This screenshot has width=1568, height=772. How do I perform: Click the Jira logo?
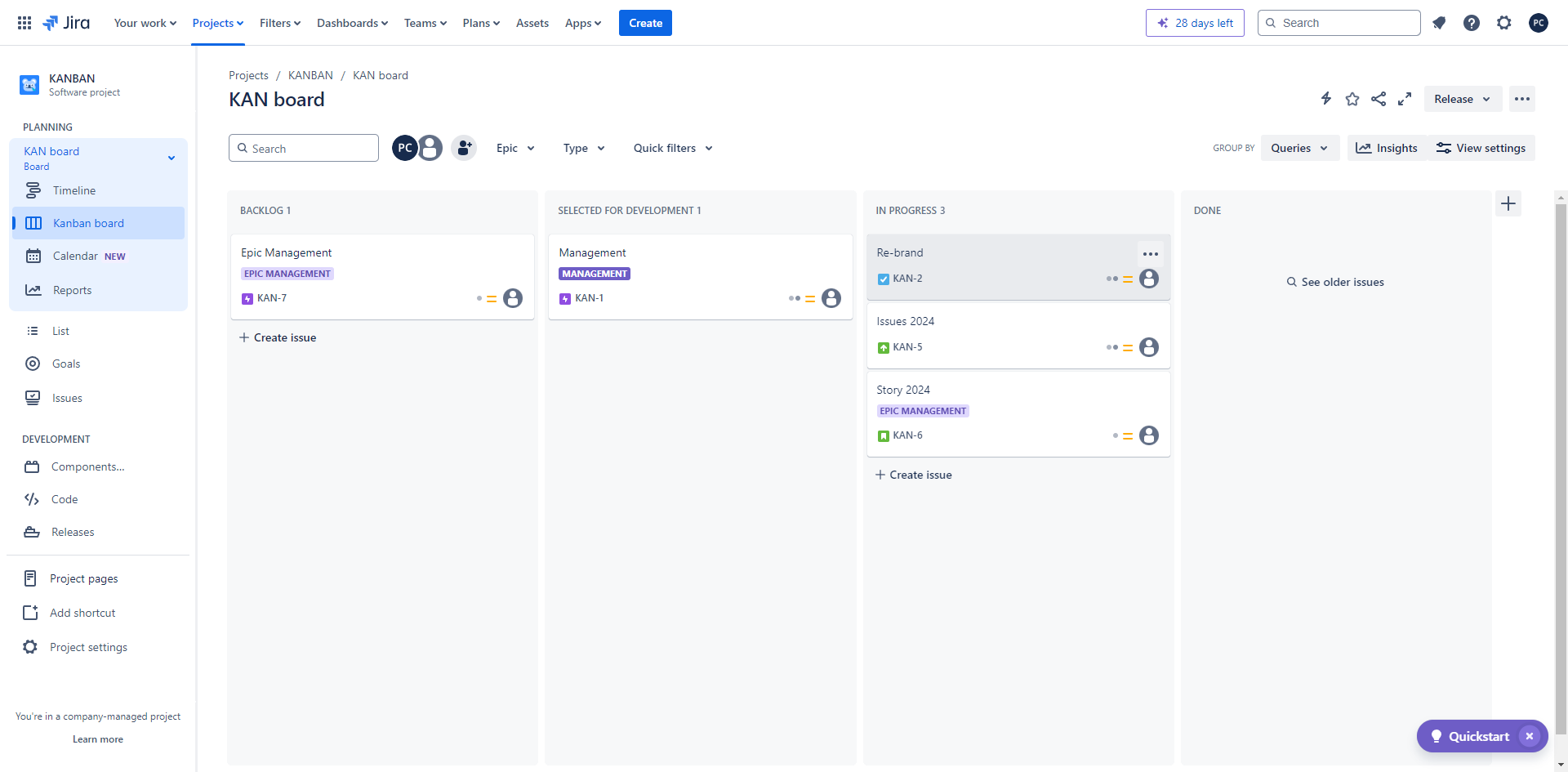(x=66, y=23)
